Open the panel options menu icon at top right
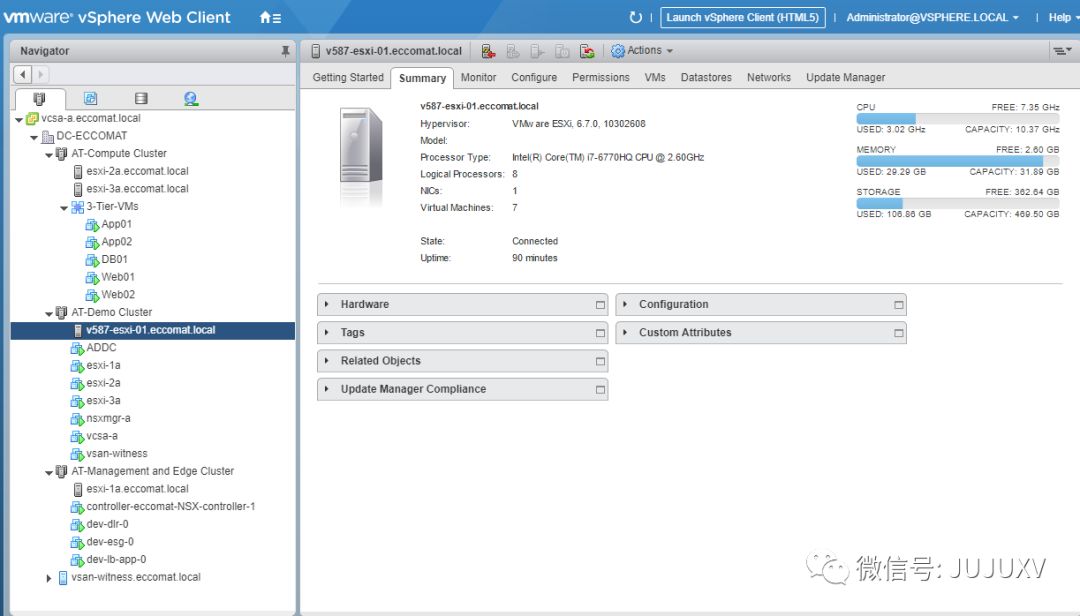This screenshot has width=1080, height=616. click(1061, 51)
